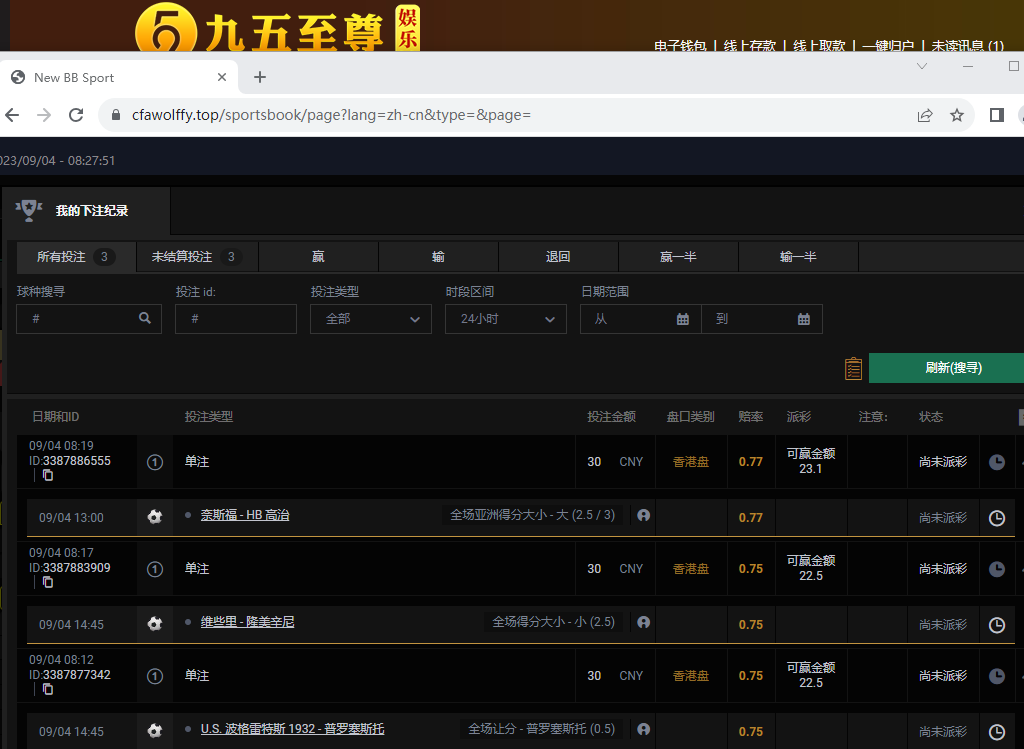Open the 时段区间 dropdown showing 24小时
Image resolution: width=1024 pixels, height=749 pixels.
(506, 319)
